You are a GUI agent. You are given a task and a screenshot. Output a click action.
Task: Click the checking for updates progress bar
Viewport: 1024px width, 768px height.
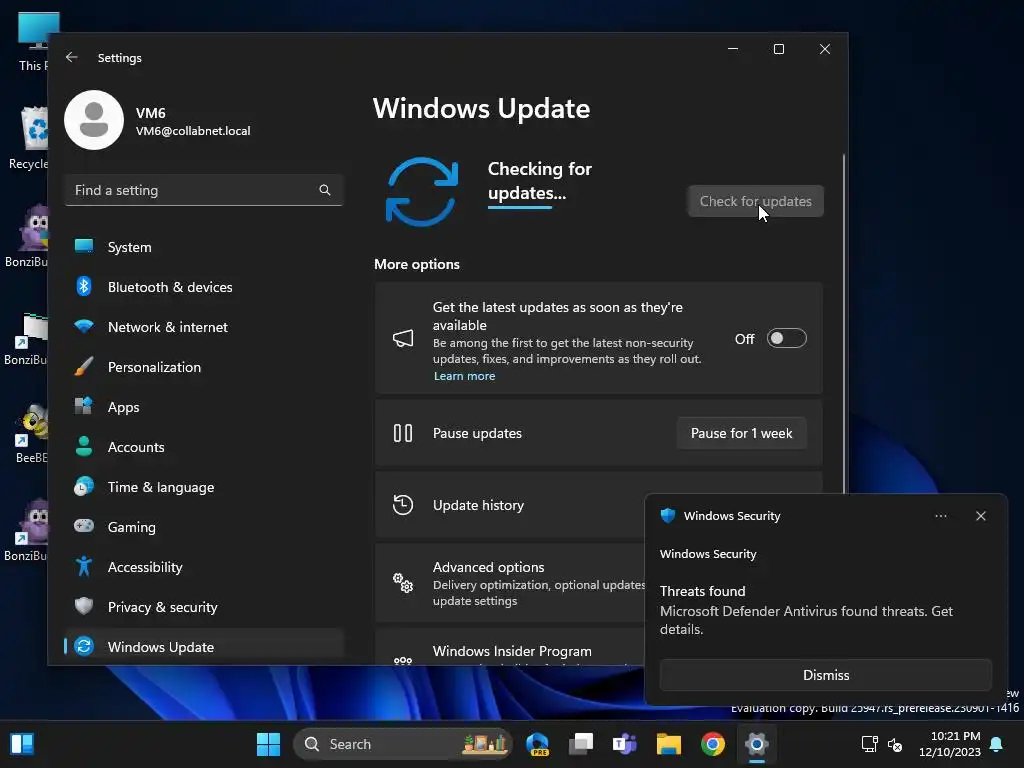[x=520, y=208]
